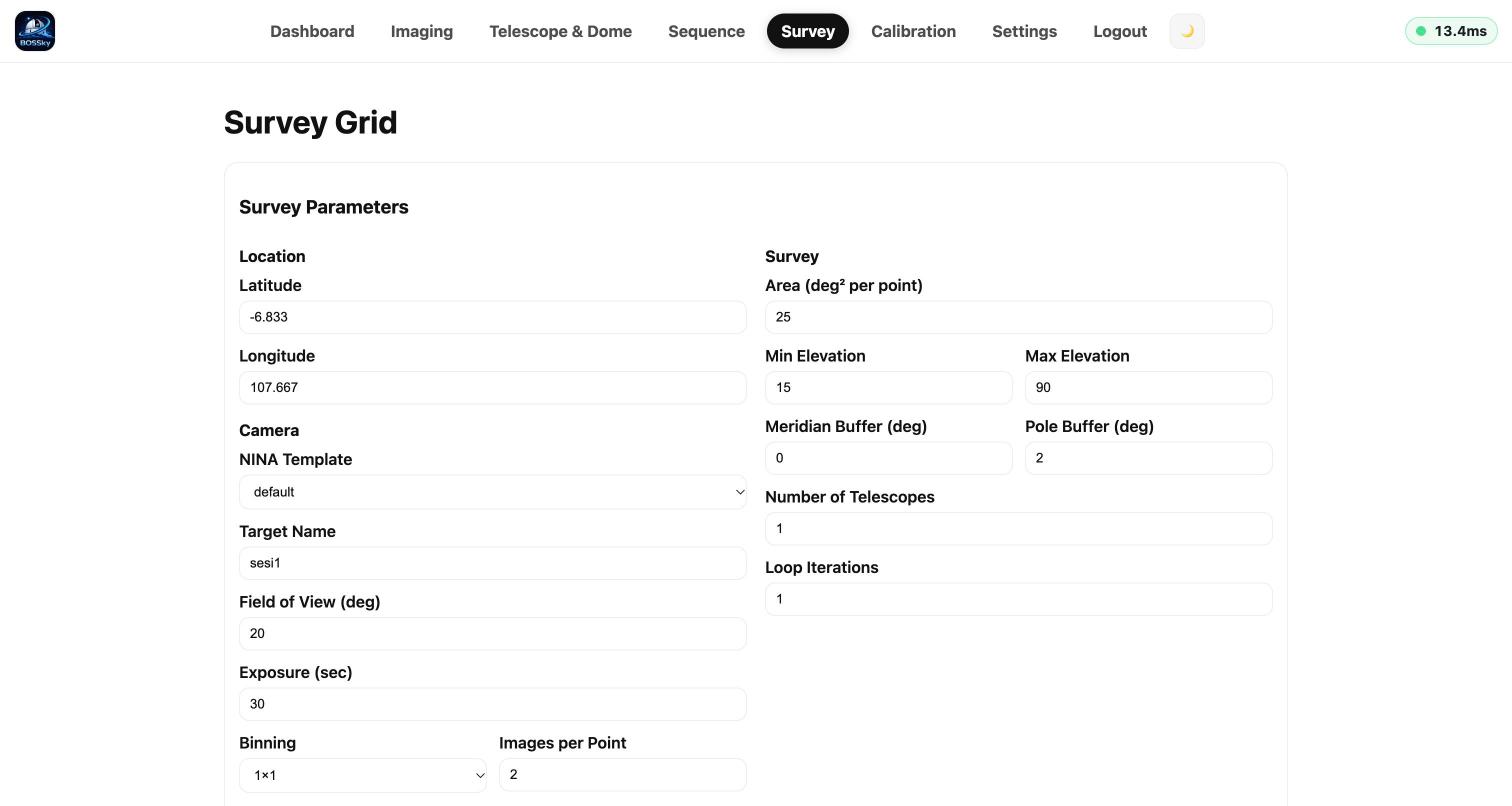Focus the Target Name field
Image resolution: width=1512 pixels, height=806 pixels.
pyautogui.click(x=493, y=563)
